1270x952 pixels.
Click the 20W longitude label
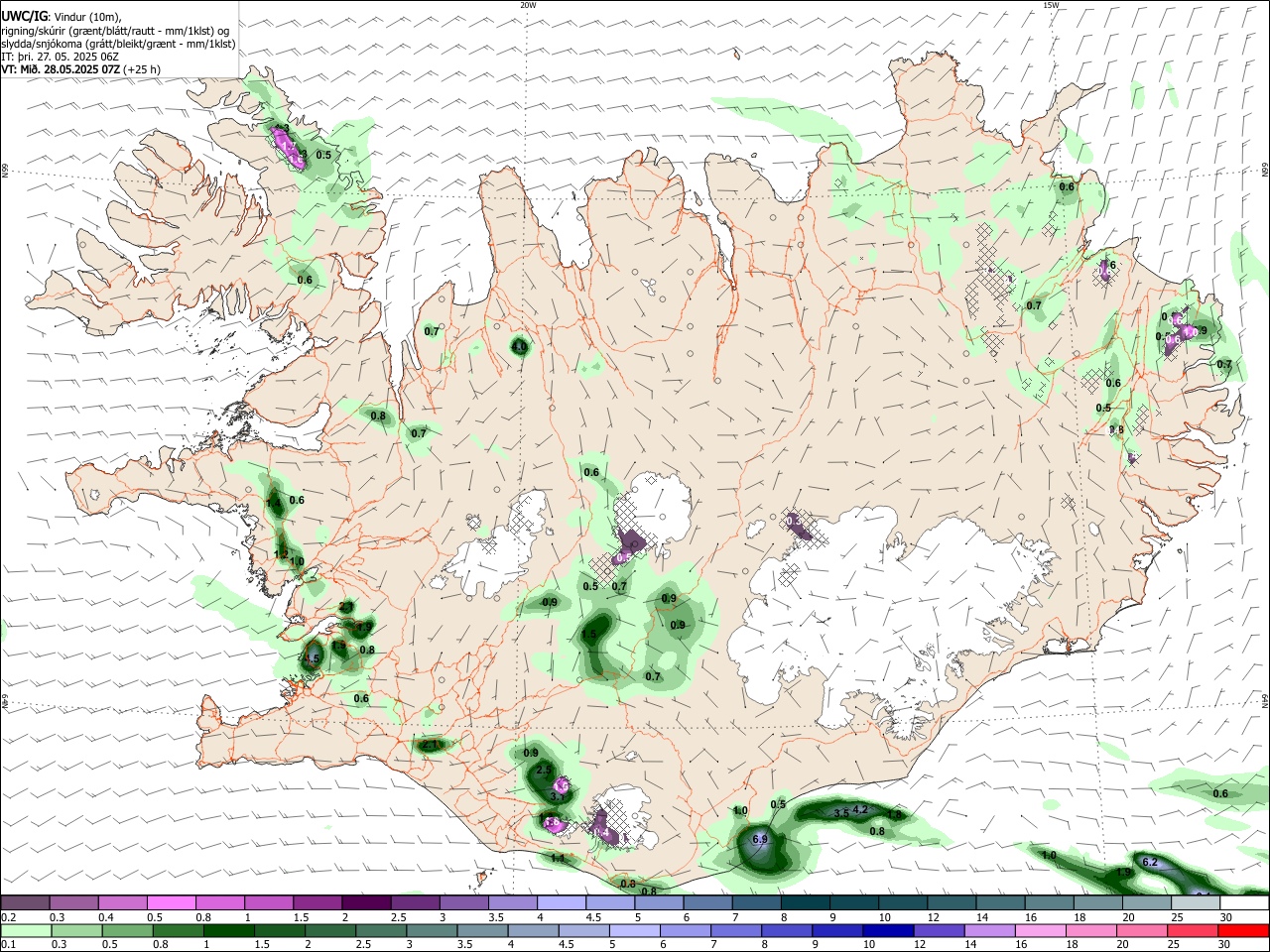point(528,5)
